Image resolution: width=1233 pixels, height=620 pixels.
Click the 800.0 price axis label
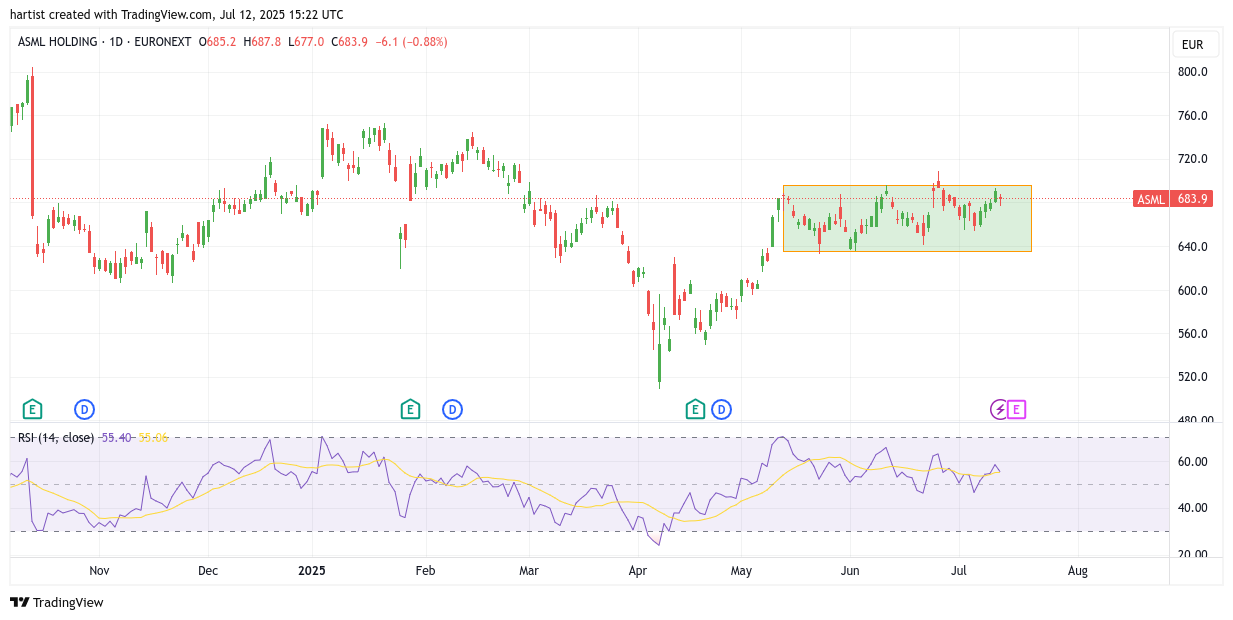[x=1193, y=72]
